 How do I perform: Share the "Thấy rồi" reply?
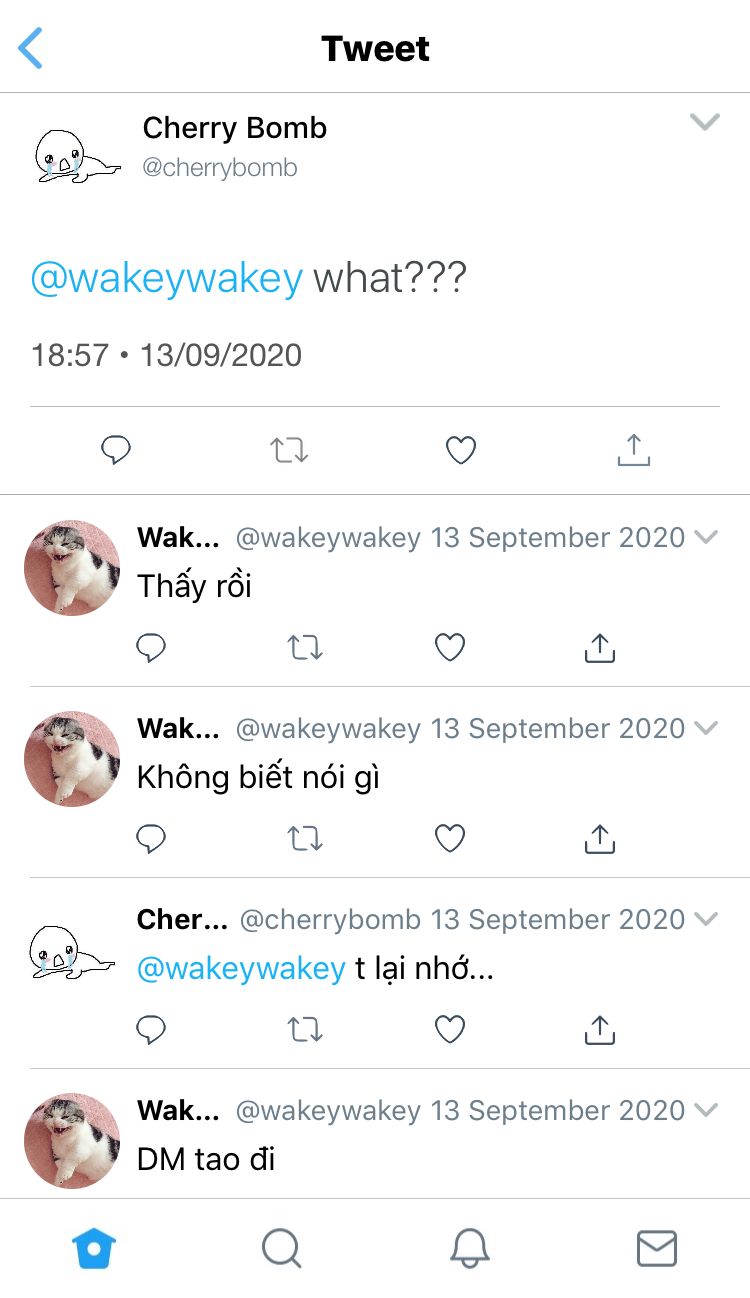coord(599,648)
